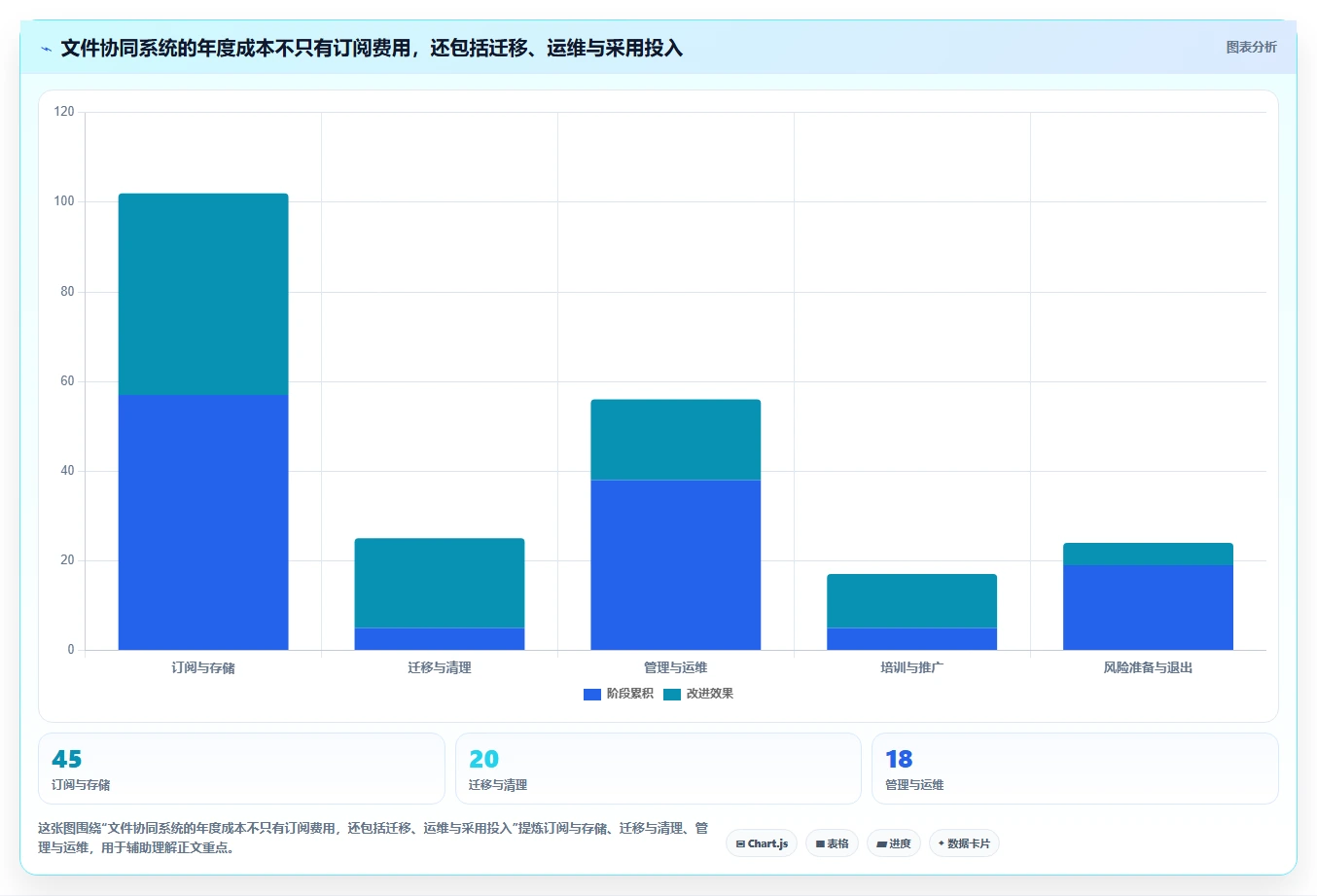Screen dimensions: 1317x896
Task: Click the 管理与运维 x-axis label
Action: (676, 667)
